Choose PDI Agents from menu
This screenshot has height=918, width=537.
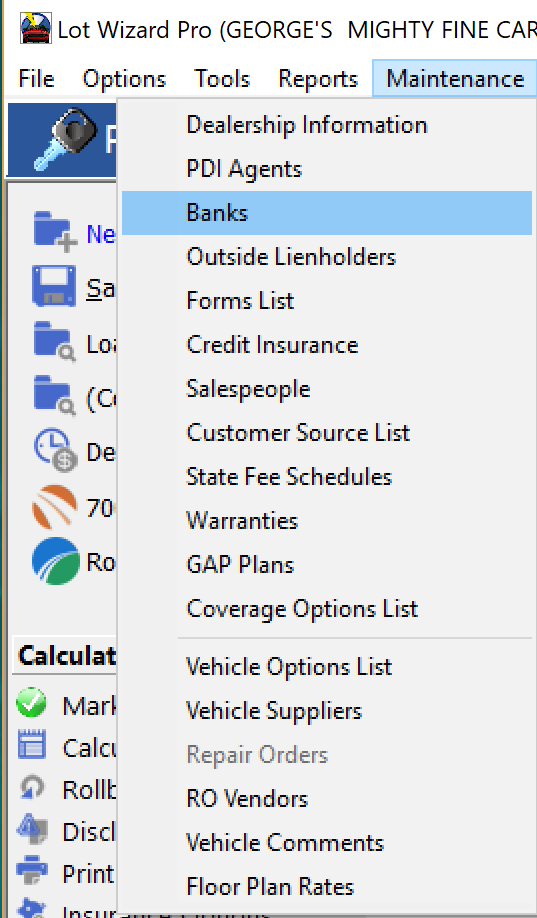(x=327, y=169)
